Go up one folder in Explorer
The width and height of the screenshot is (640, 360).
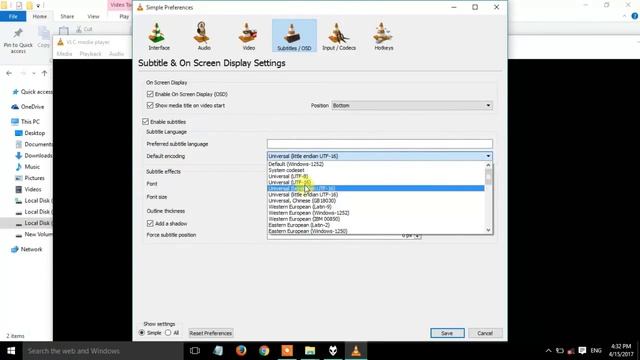[44, 73]
